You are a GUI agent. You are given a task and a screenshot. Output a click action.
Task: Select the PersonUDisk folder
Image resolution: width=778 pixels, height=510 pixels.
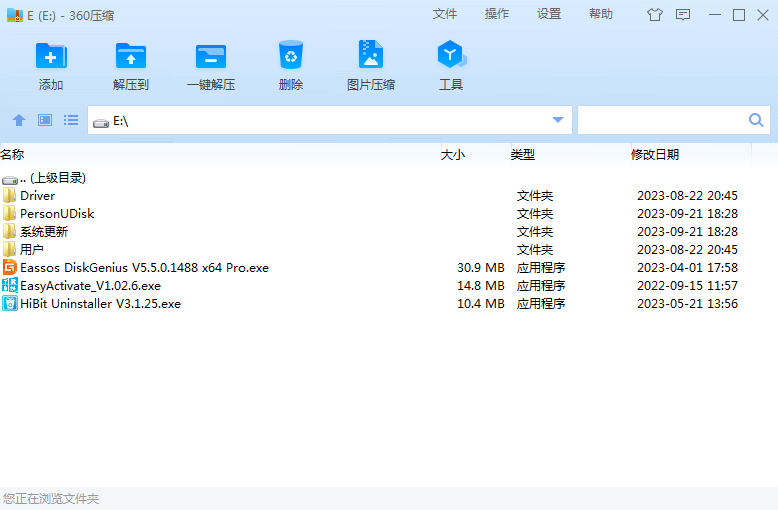tap(56, 214)
